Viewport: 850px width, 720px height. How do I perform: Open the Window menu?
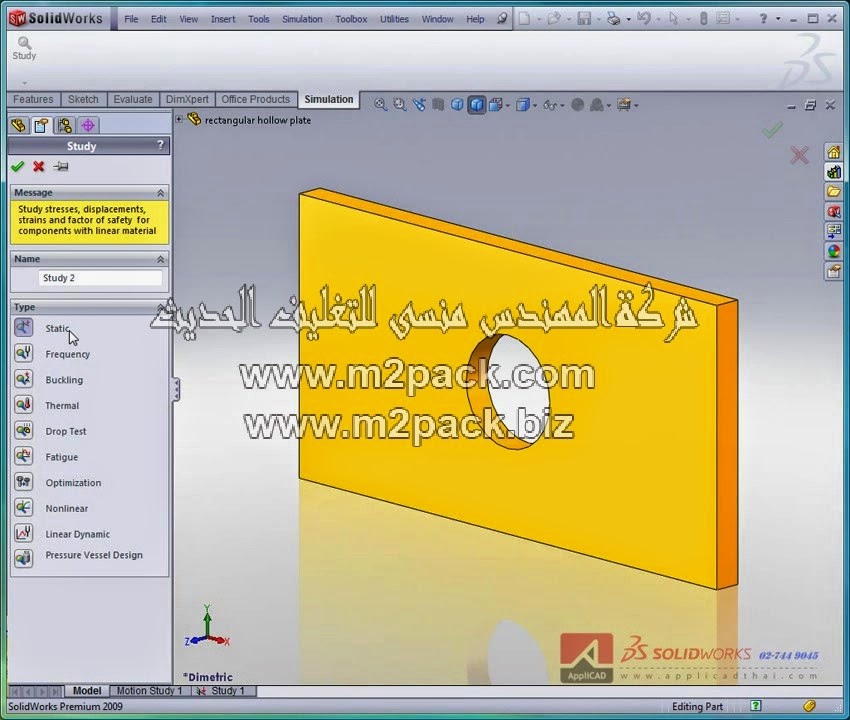(437, 19)
